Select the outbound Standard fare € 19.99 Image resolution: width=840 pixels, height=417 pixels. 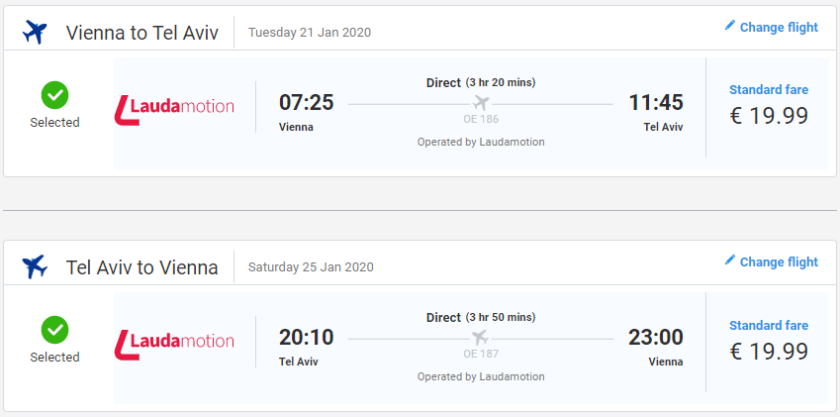768,115
